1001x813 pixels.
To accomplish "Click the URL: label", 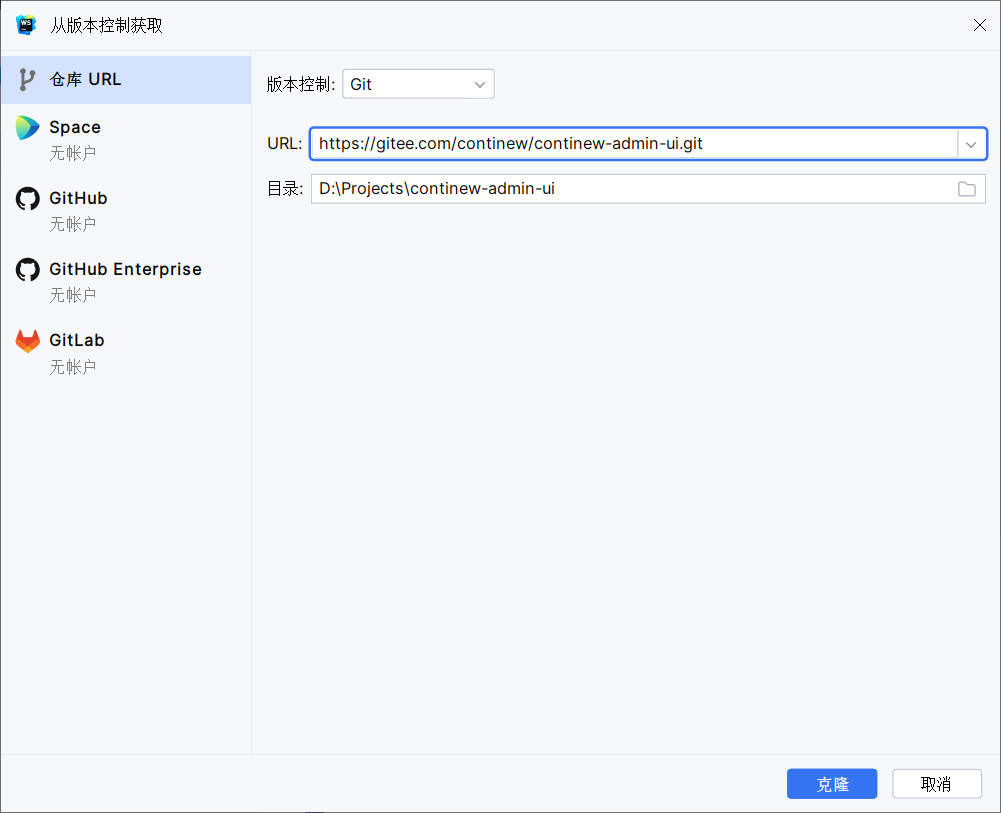I will point(285,144).
